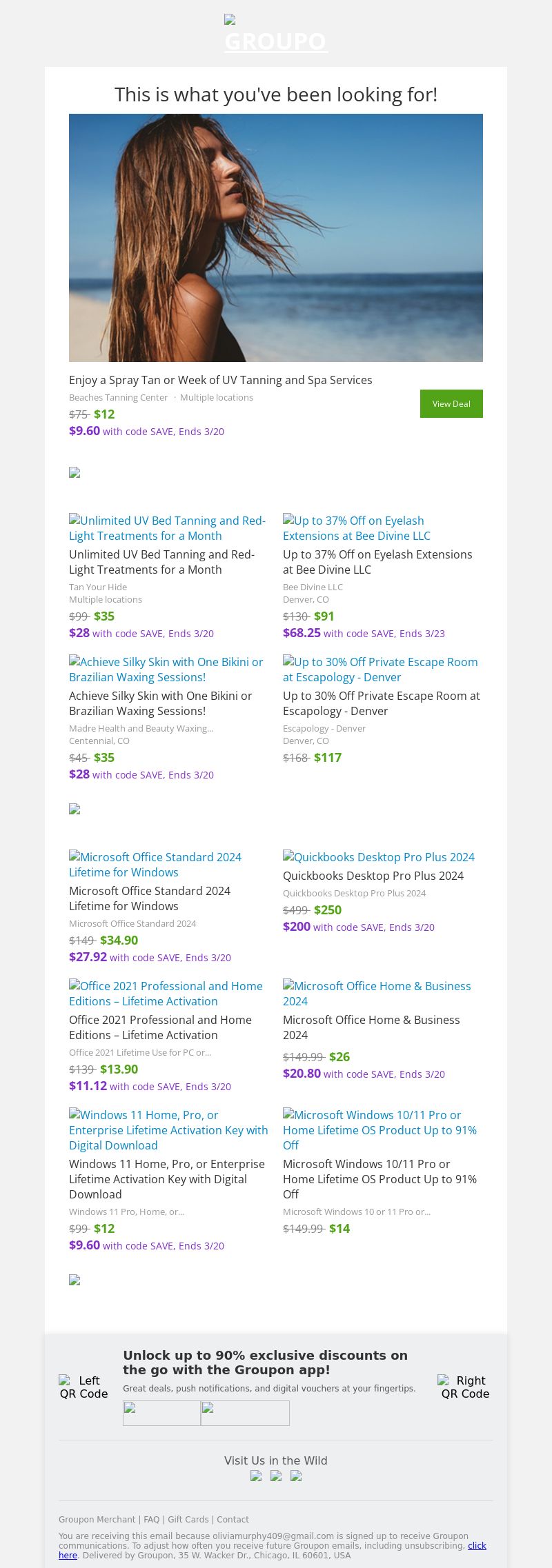Screen dimensions: 552x1568
Task: Click the Groupon logo in the header
Action: pyautogui.click(x=276, y=35)
